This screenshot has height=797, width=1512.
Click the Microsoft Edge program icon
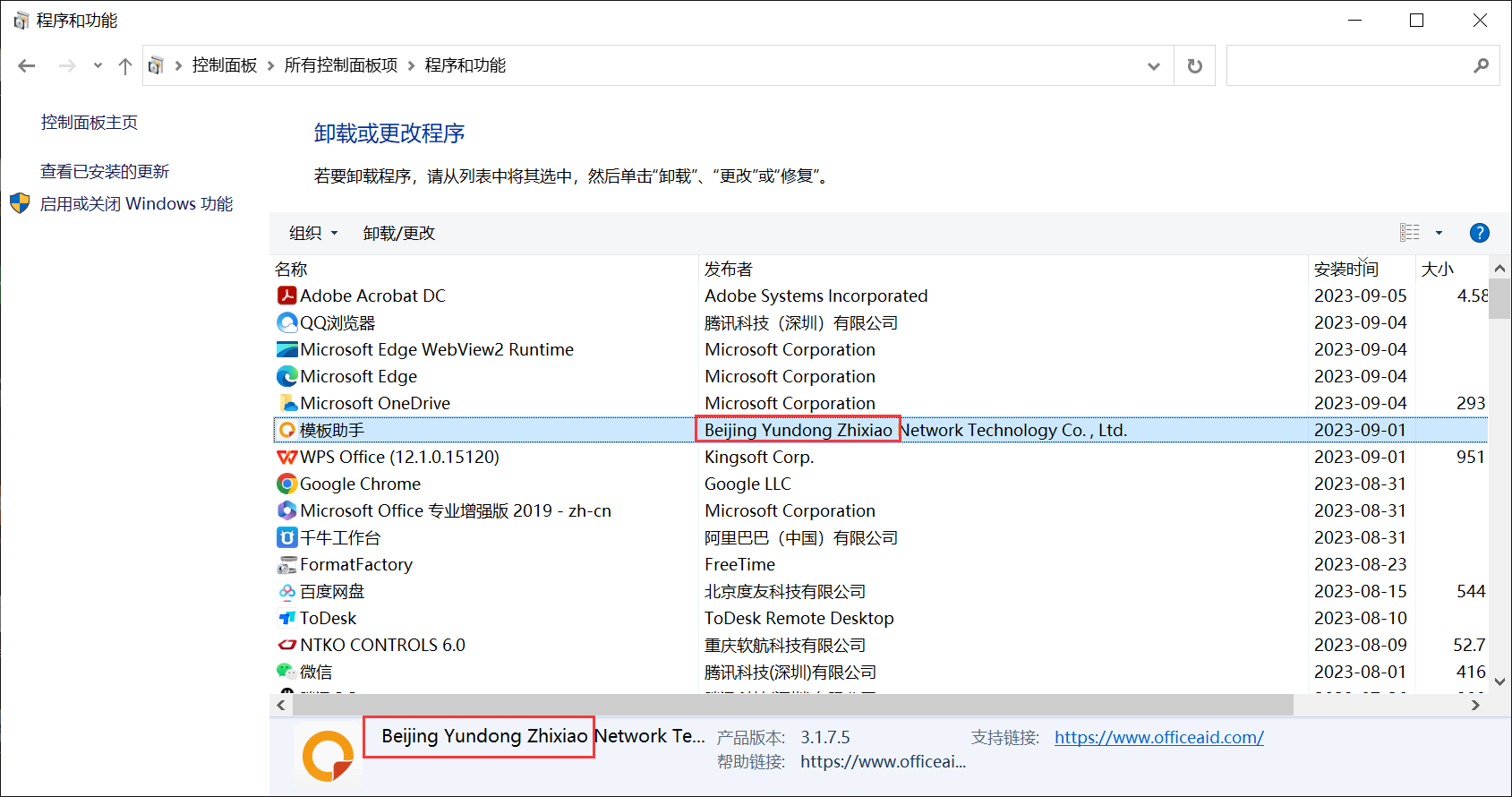click(286, 376)
